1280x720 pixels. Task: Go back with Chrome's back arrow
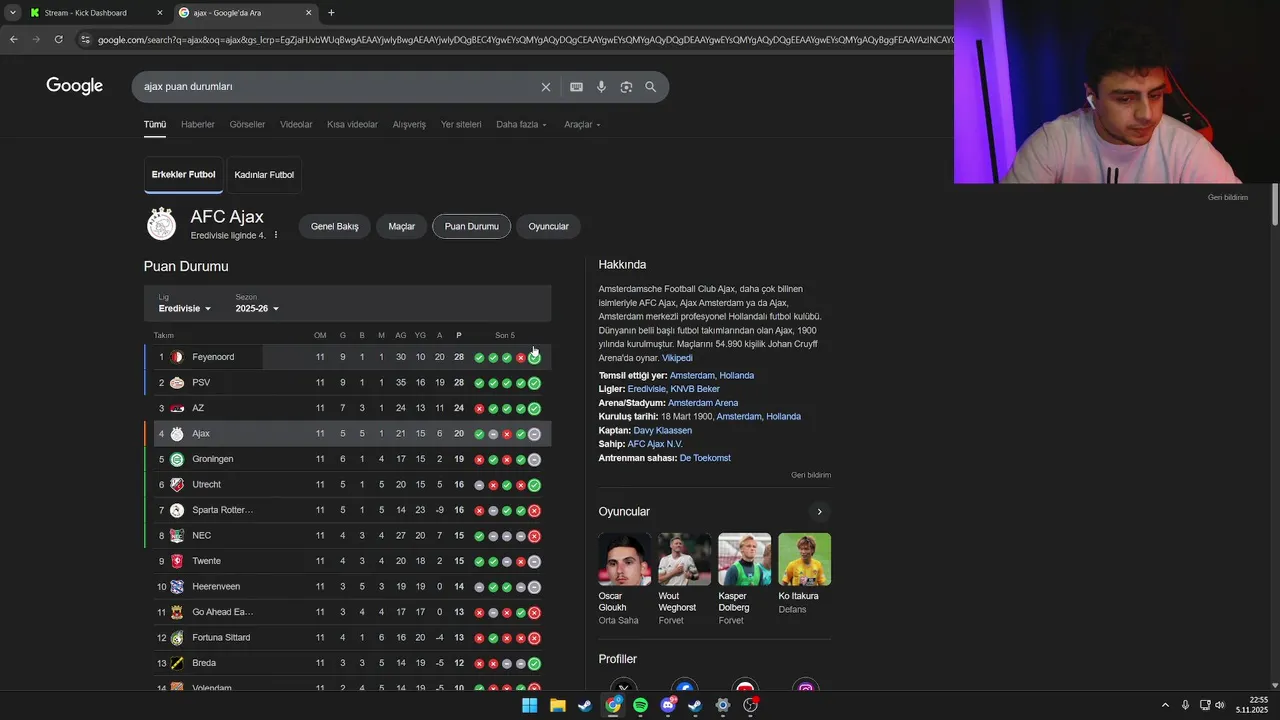tap(14, 40)
